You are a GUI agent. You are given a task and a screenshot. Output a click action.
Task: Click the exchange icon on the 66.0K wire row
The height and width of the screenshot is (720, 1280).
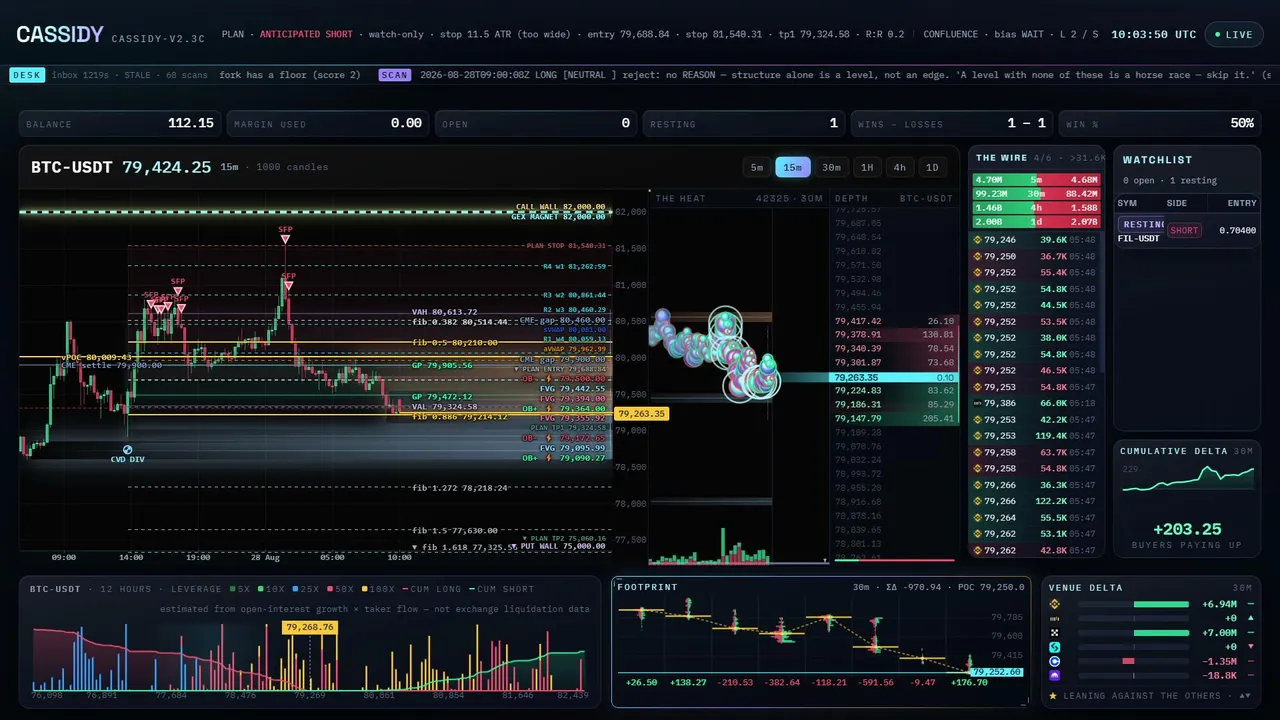978,403
